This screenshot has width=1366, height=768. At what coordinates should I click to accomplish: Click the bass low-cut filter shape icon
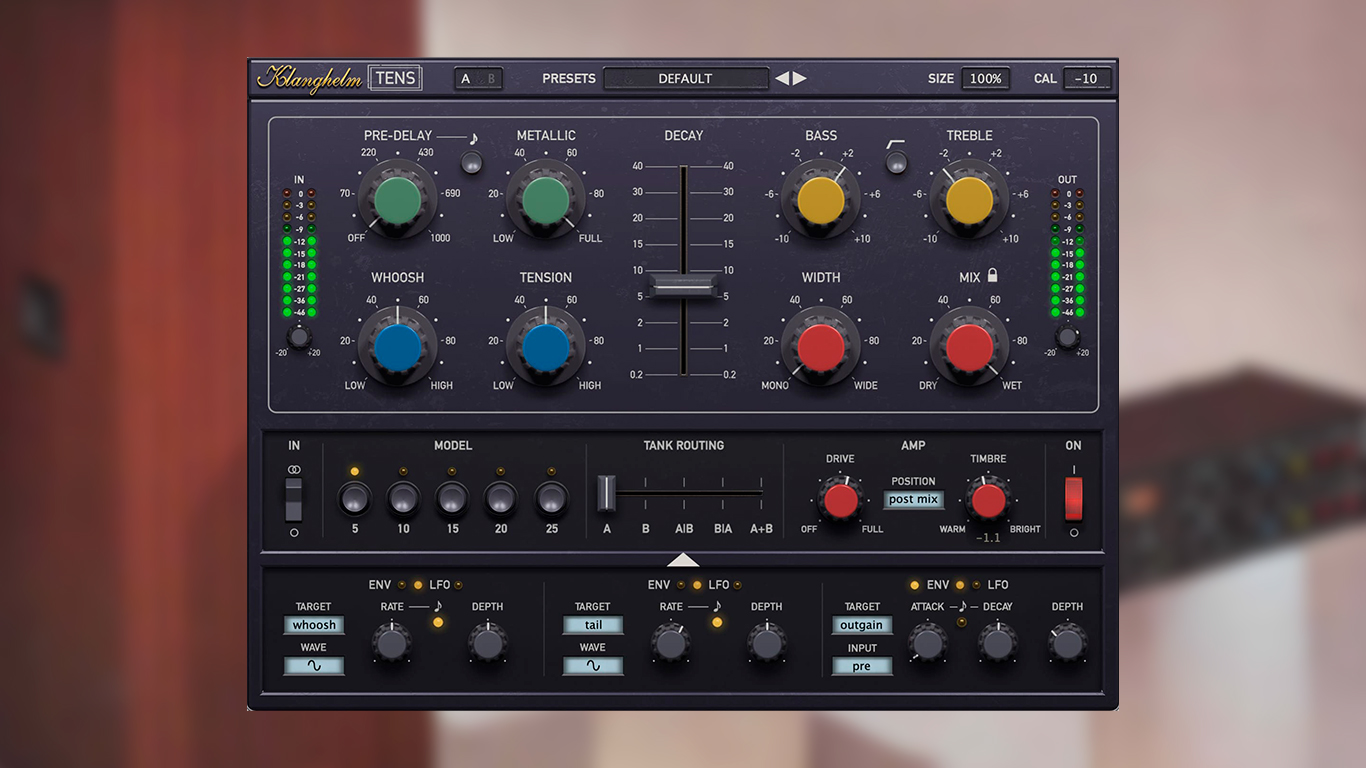coord(895,146)
